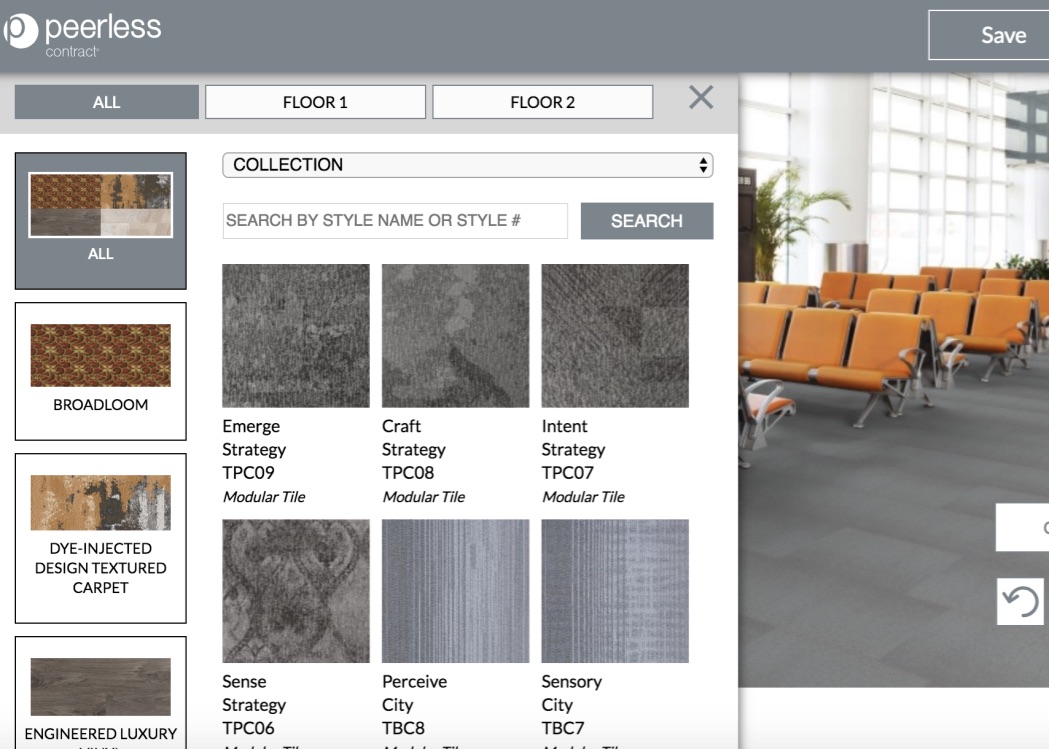Click the Peerless Contract logo

tap(82, 33)
